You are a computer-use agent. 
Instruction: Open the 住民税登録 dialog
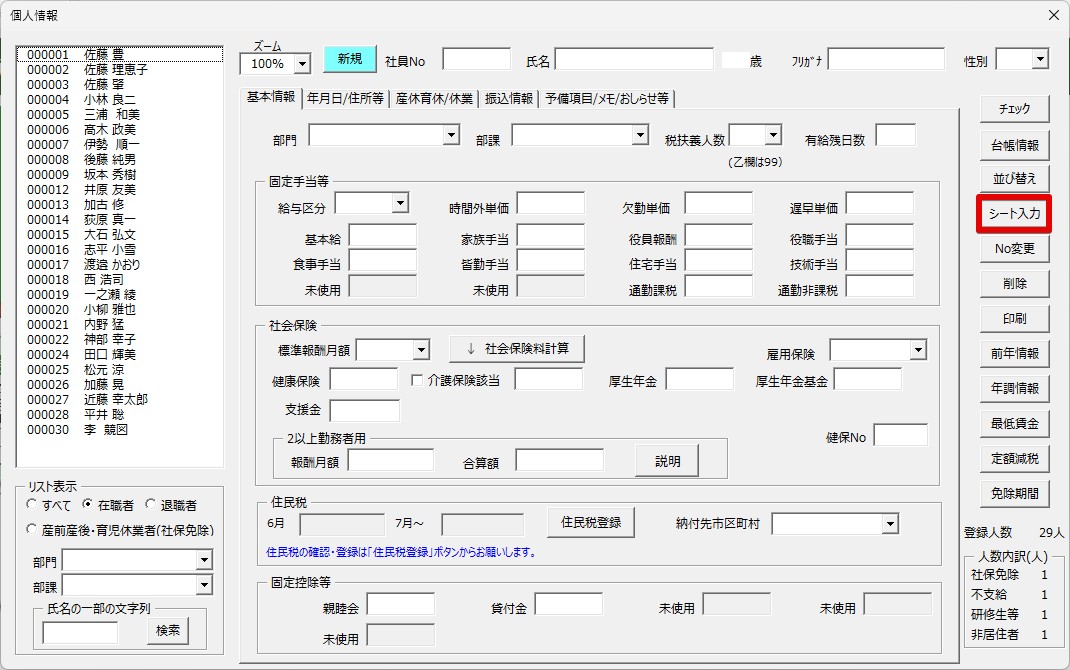click(x=591, y=523)
